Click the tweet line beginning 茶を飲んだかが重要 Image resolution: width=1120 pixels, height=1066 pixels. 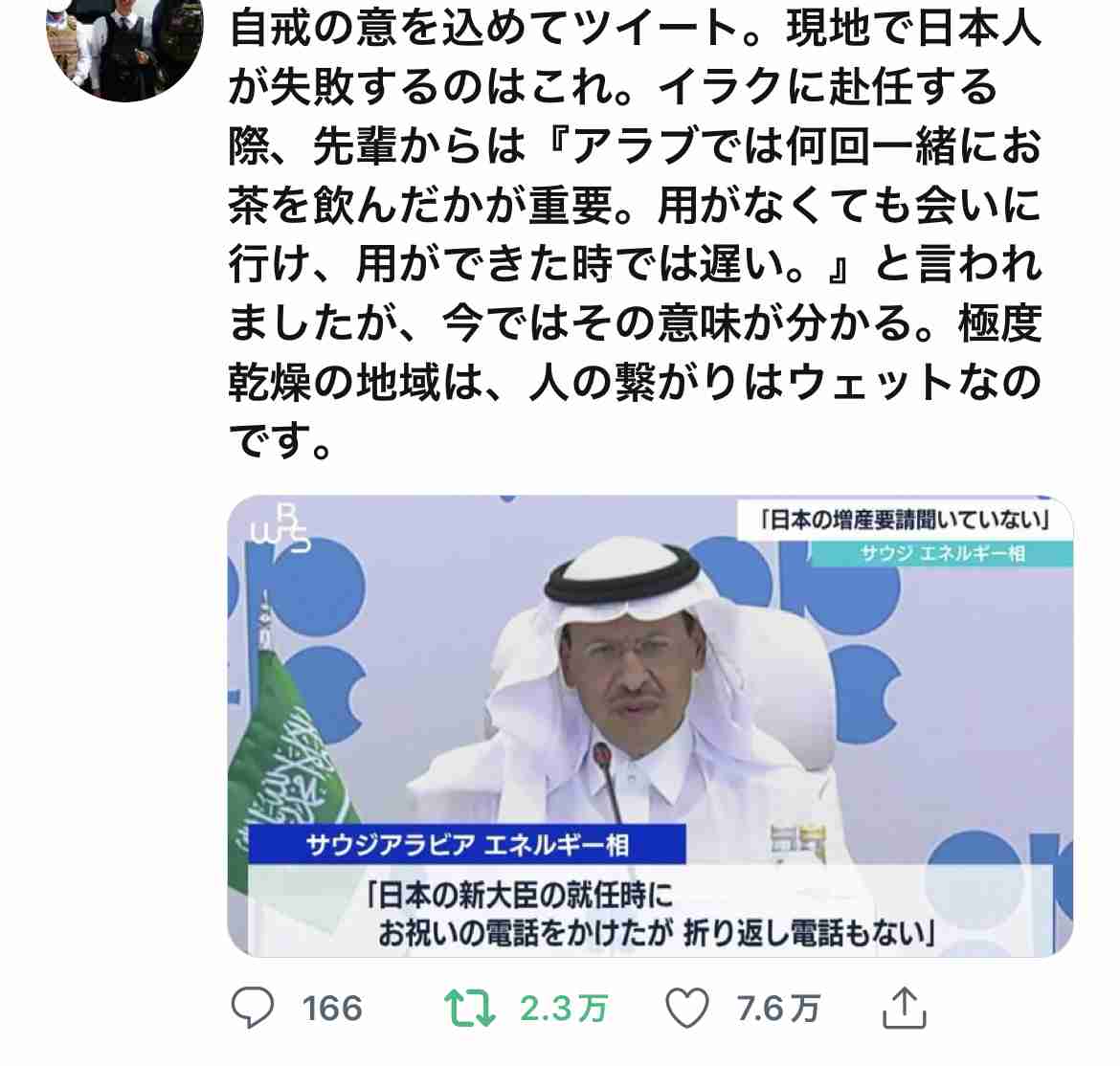(x=635, y=204)
